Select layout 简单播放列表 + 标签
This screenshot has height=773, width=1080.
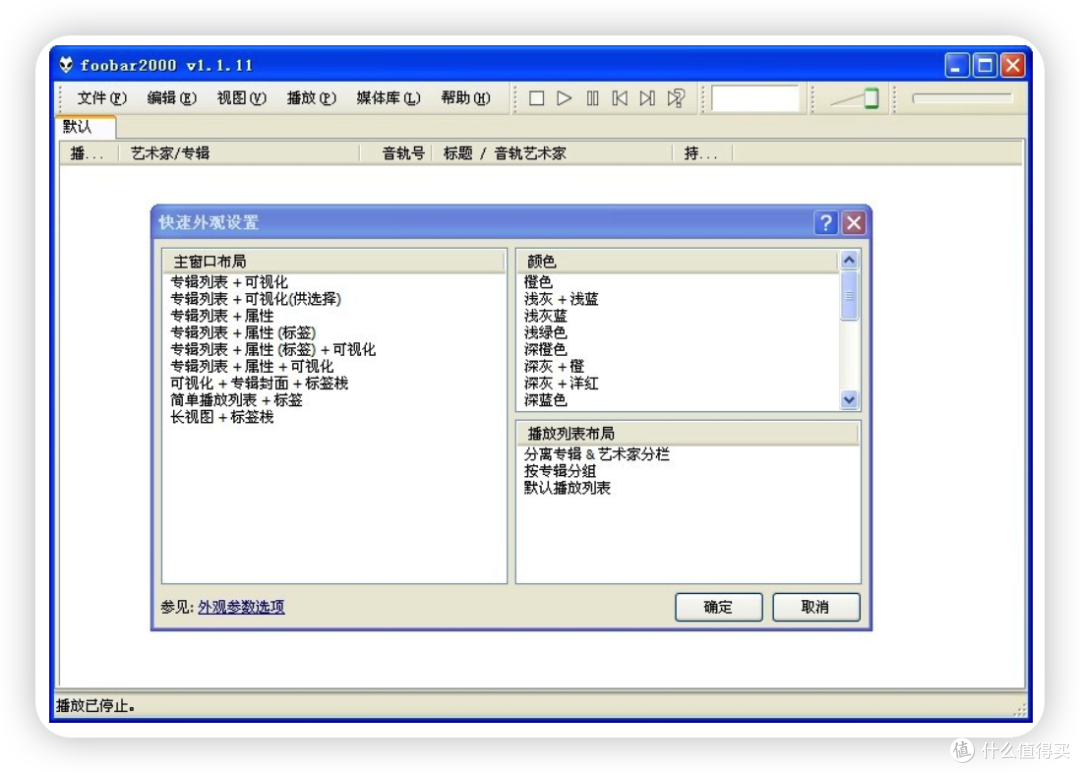[236, 400]
